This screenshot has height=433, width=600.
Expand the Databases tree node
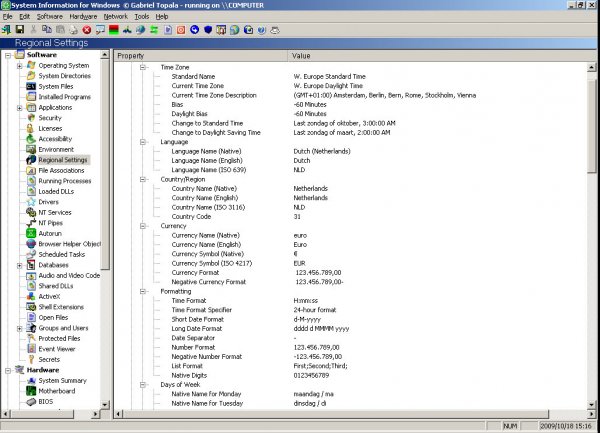click(x=20, y=265)
